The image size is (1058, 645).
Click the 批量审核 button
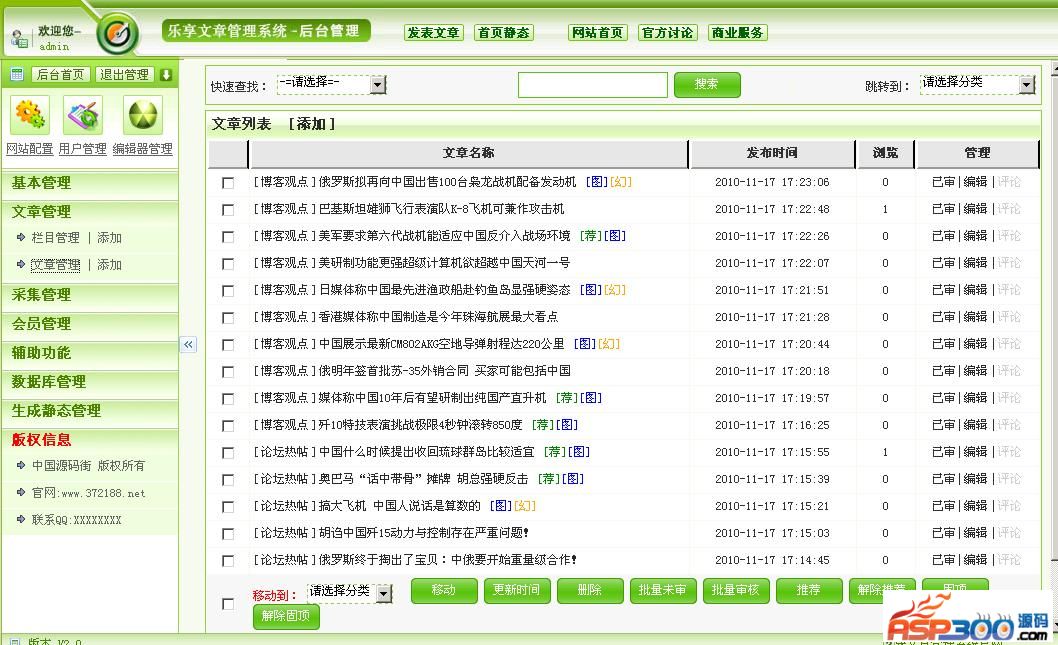click(x=735, y=590)
